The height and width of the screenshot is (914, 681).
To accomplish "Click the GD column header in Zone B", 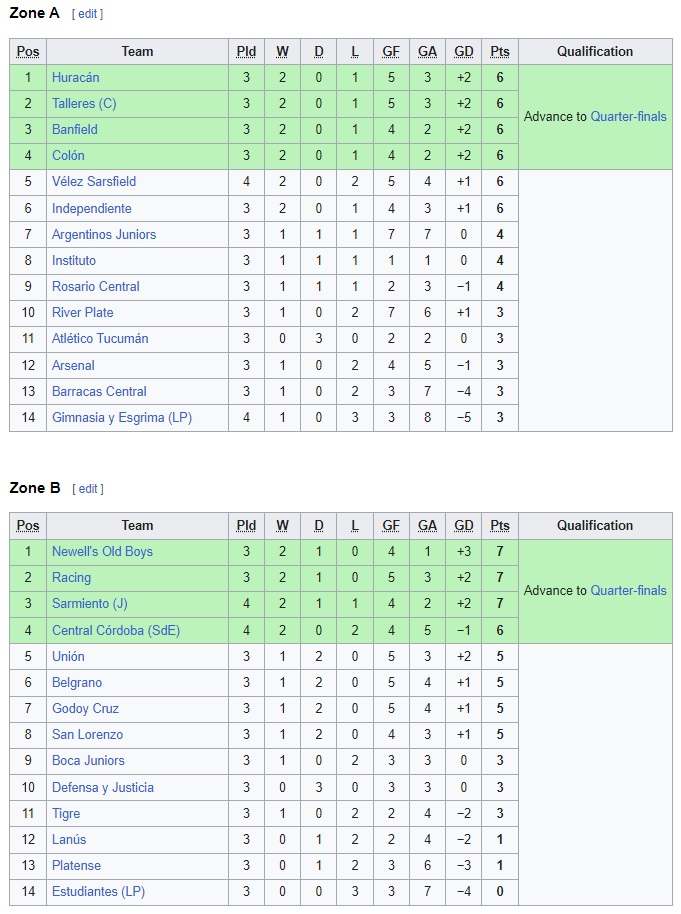I will click(x=464, y=525).
